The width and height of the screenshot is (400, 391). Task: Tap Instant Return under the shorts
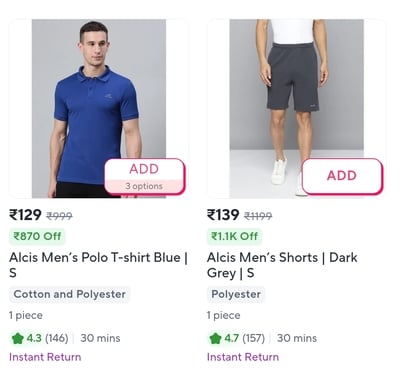[243, 357]
